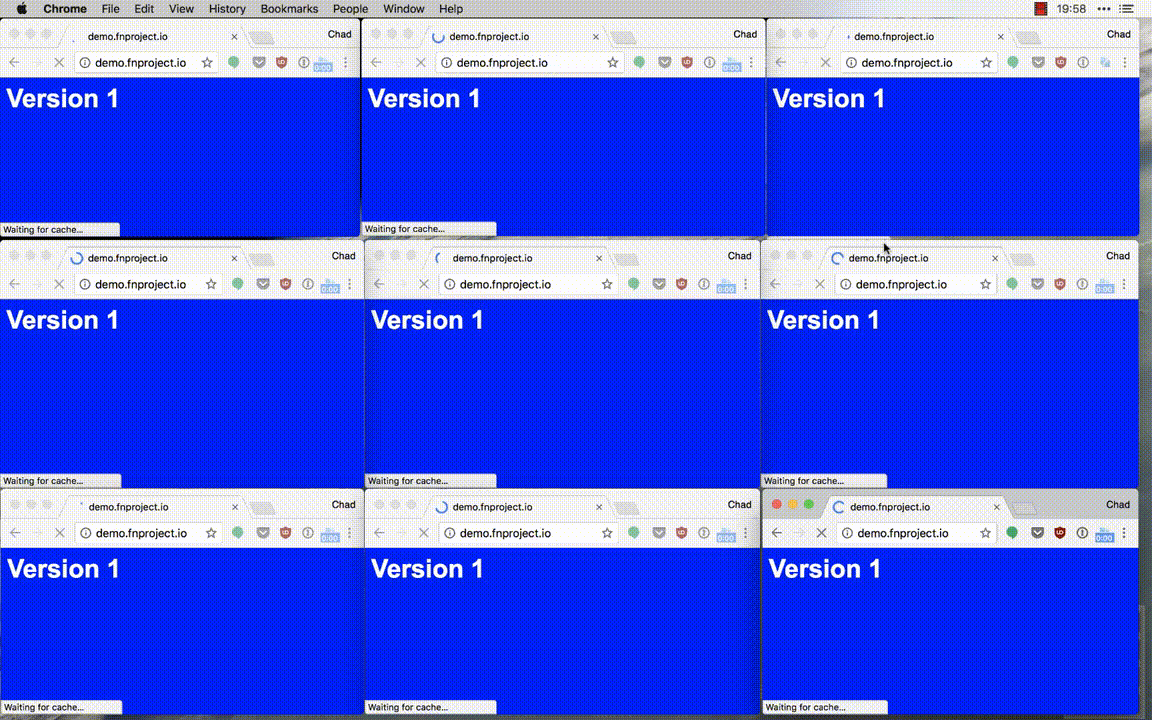Click the blue 0:00 timer extension in active window
This screenshot has height=720, width=1152.
click(x=1104, y=534)
